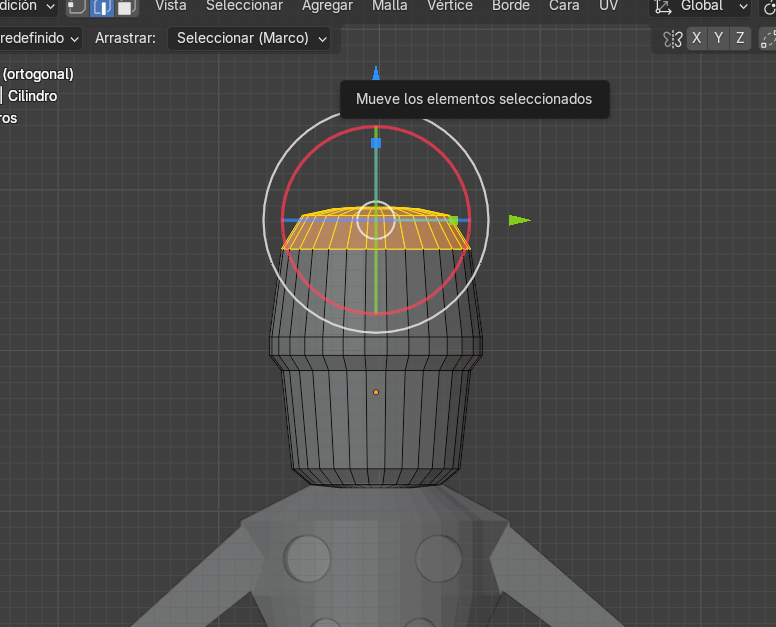
Task: Switch to edge select mode
Action: (102, 7)
